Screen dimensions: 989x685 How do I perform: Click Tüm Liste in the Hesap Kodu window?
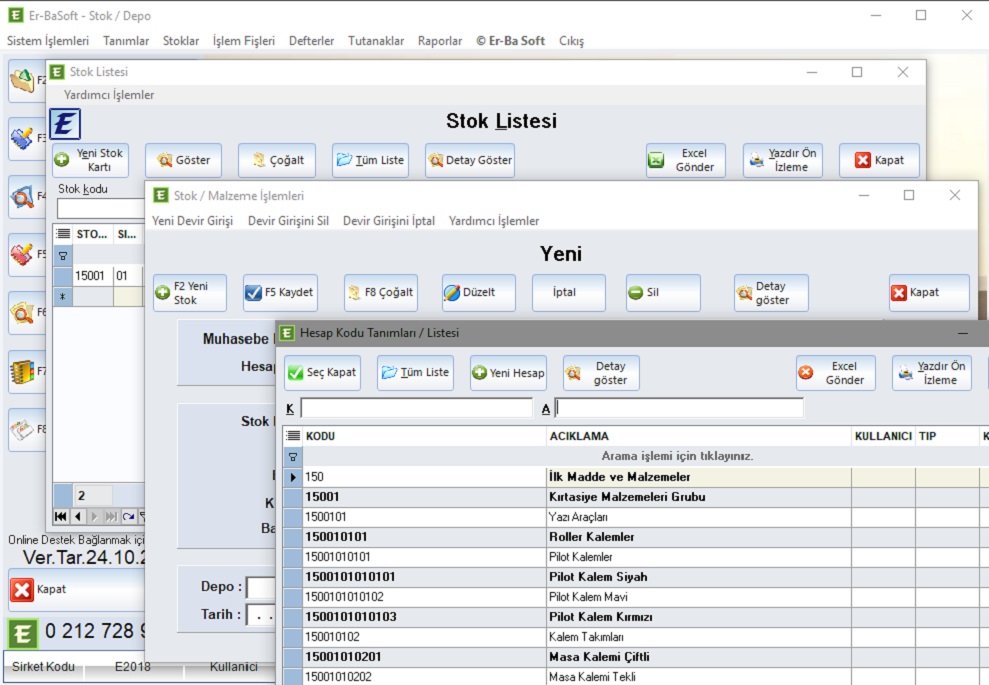(x=416, y=373)
